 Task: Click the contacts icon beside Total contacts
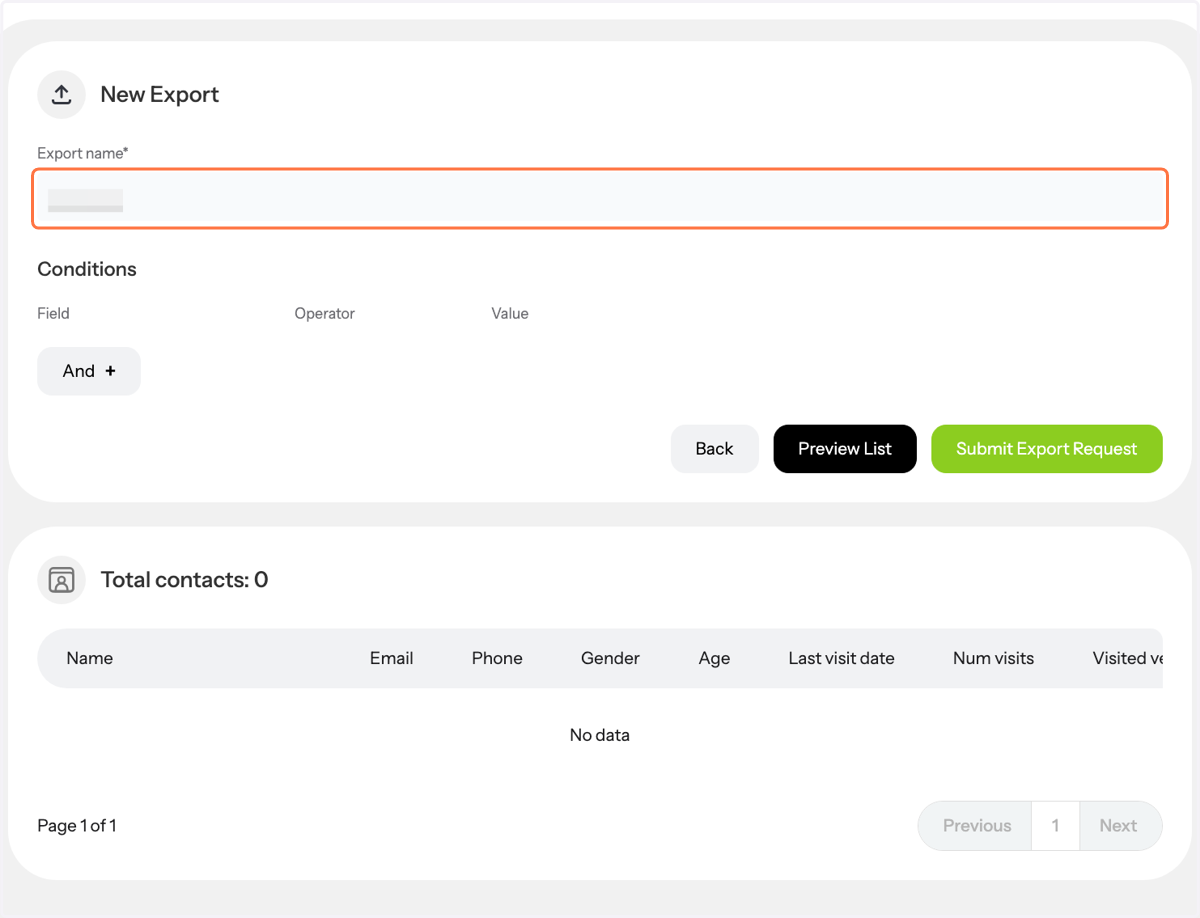(61, 580)
